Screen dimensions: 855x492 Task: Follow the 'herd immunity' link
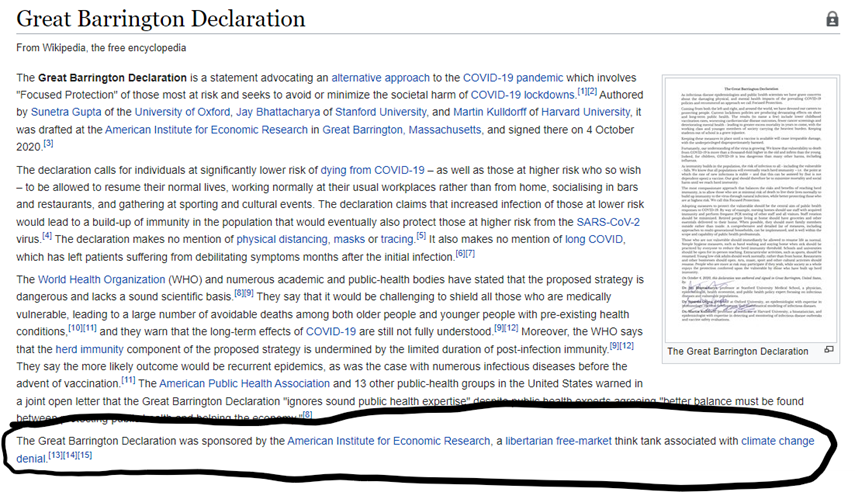tap(89, 350)
